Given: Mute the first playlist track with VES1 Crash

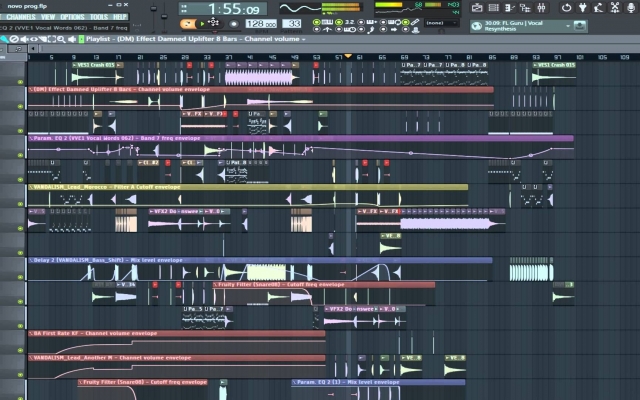Looking at the screenshot, I should click(20, 82).
